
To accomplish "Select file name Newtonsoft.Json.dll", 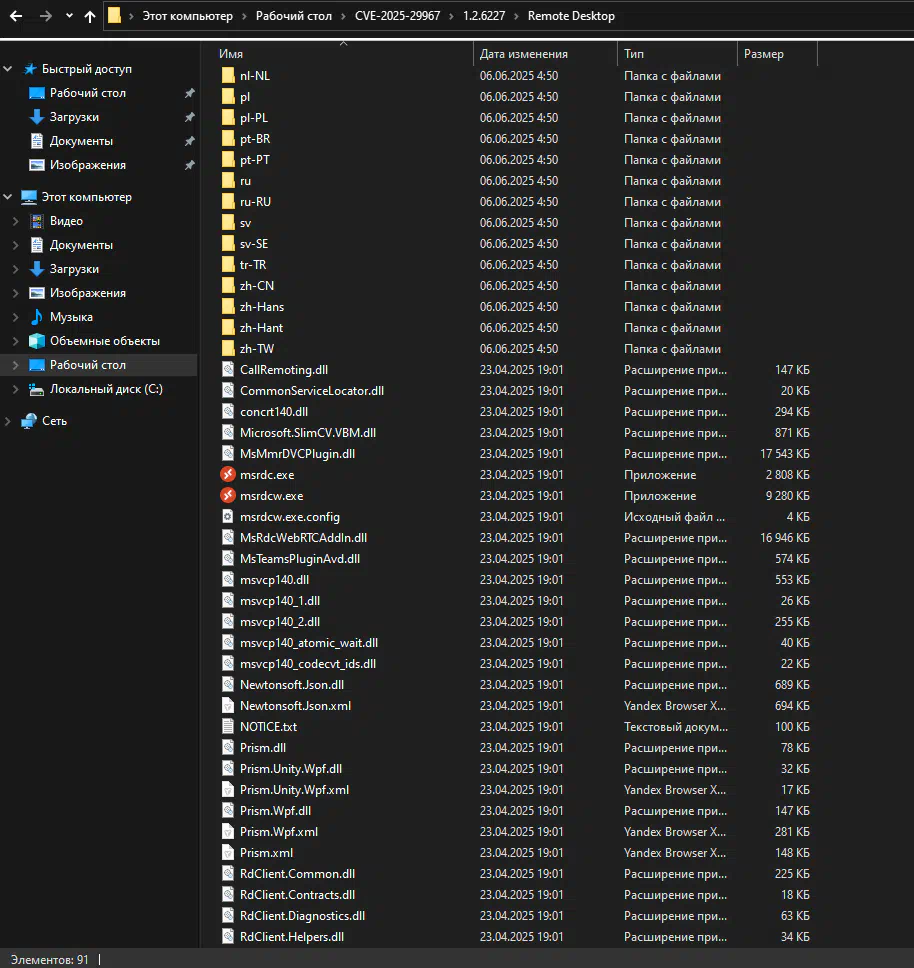I will click(x=292, y=684).
